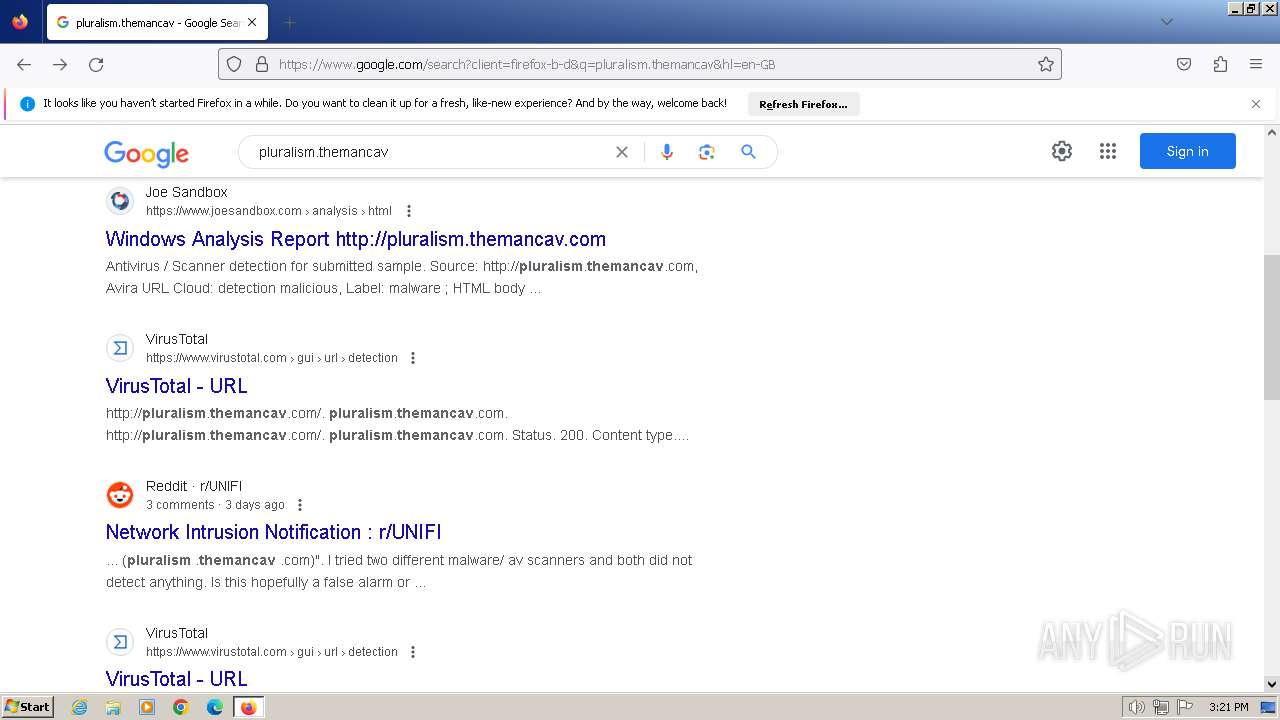The image size is (1280, 720).
Task: Click the Firefox logo icon in title bar
Action: tap(20, 21)
